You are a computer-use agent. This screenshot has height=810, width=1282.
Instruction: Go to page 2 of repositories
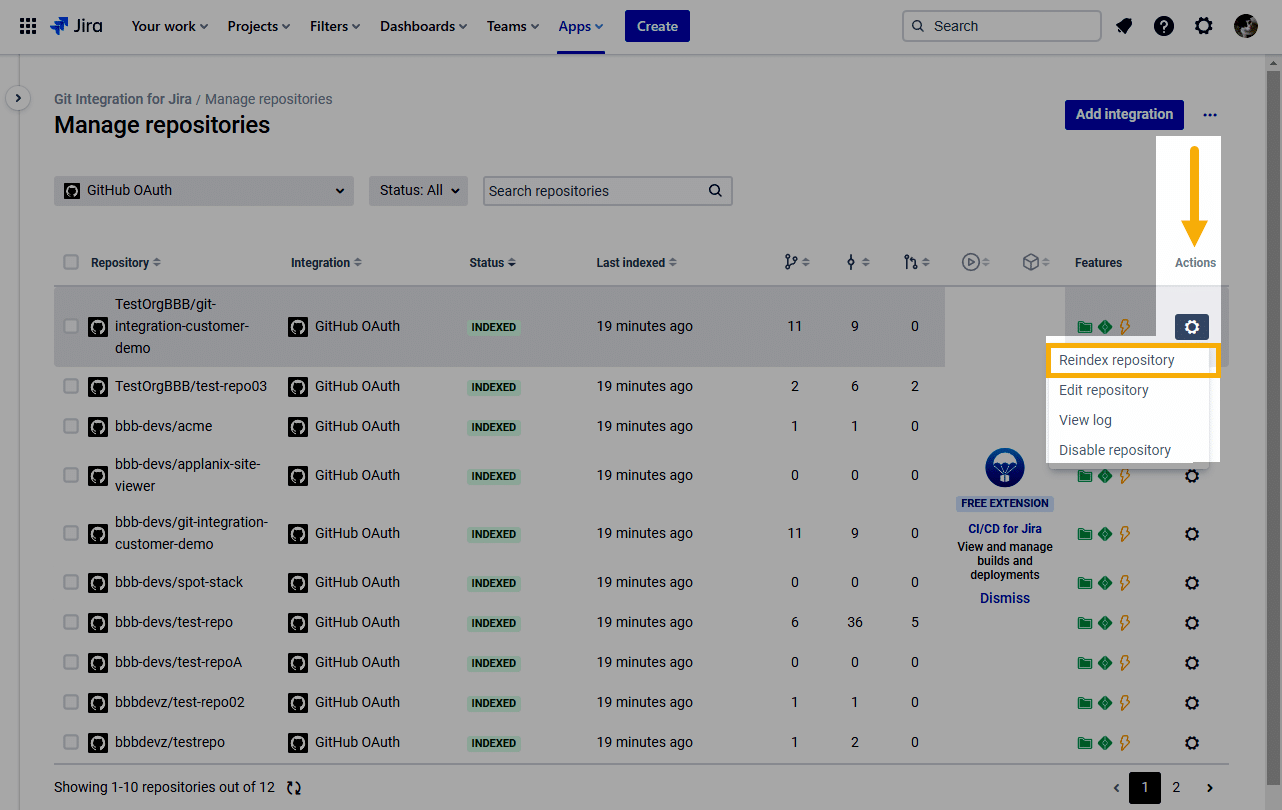(x=1177, y=788)
